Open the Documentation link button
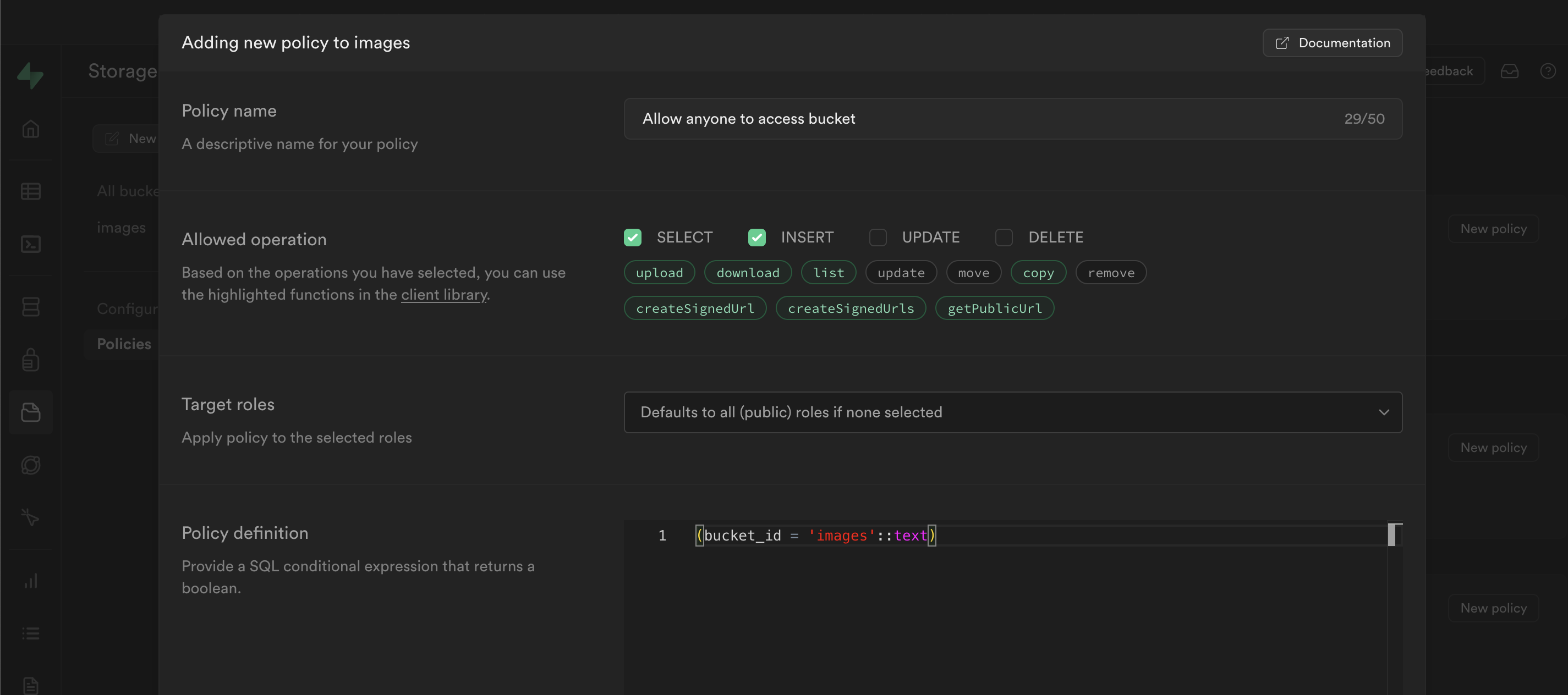The height and width of the screenshot is (695, 1568). point(1333,42)
